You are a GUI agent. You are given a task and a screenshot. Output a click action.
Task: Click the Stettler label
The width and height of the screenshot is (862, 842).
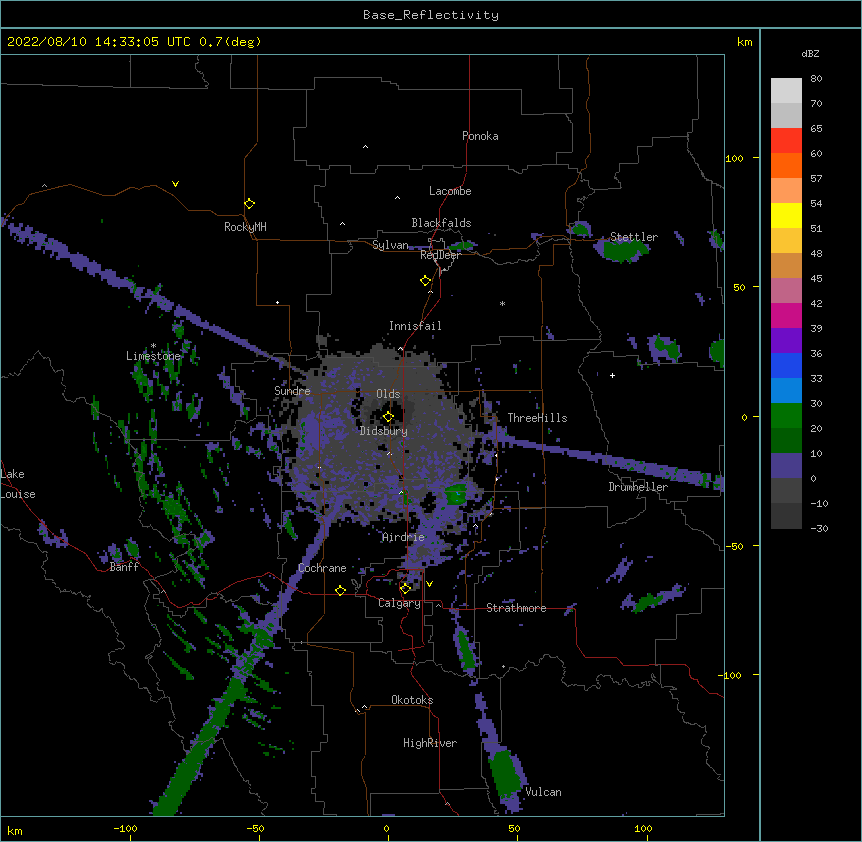[x=633, y=237]
